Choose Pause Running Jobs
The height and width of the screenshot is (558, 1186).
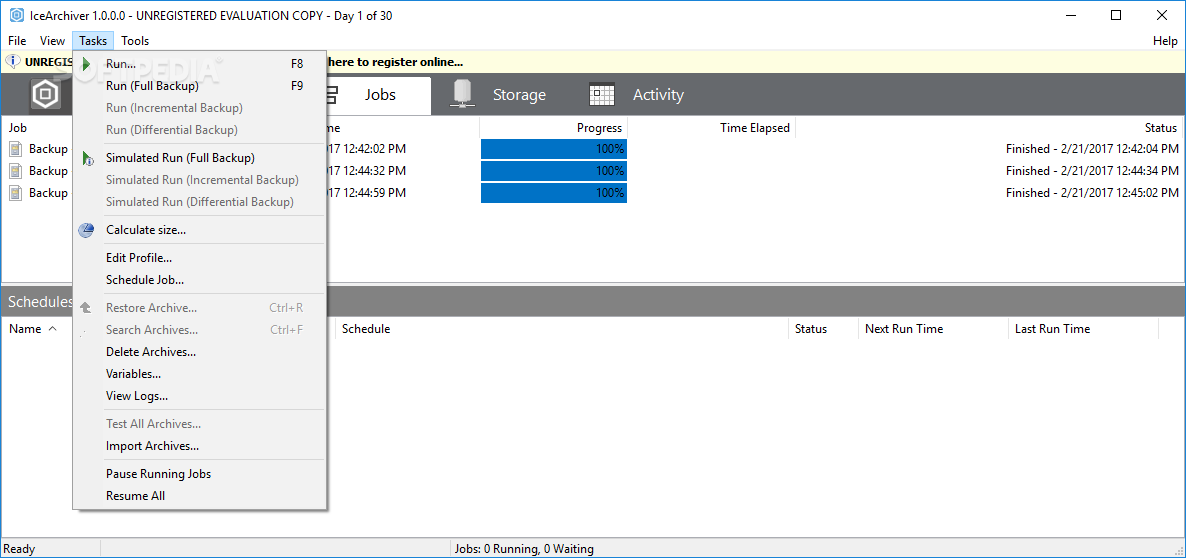tap(200, 474)
